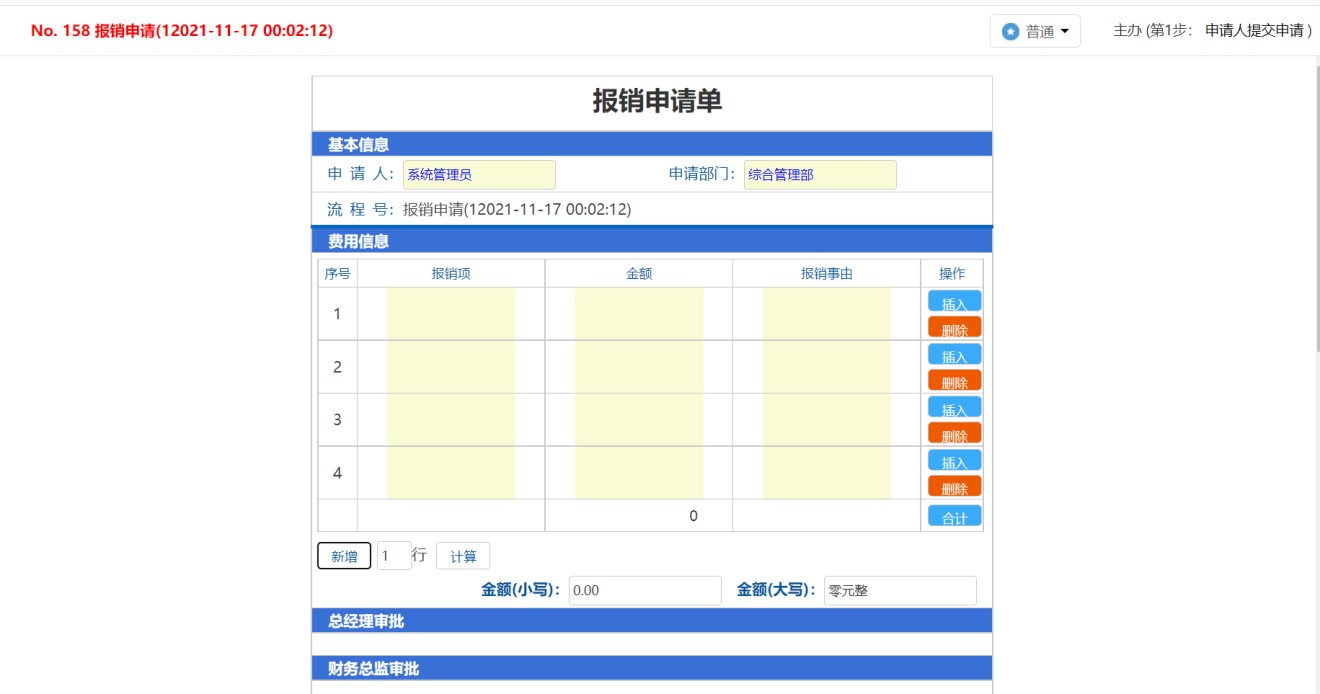Click 金额 cell in row 3
This screenshot has height=694, width=1320.
point(639,420)
